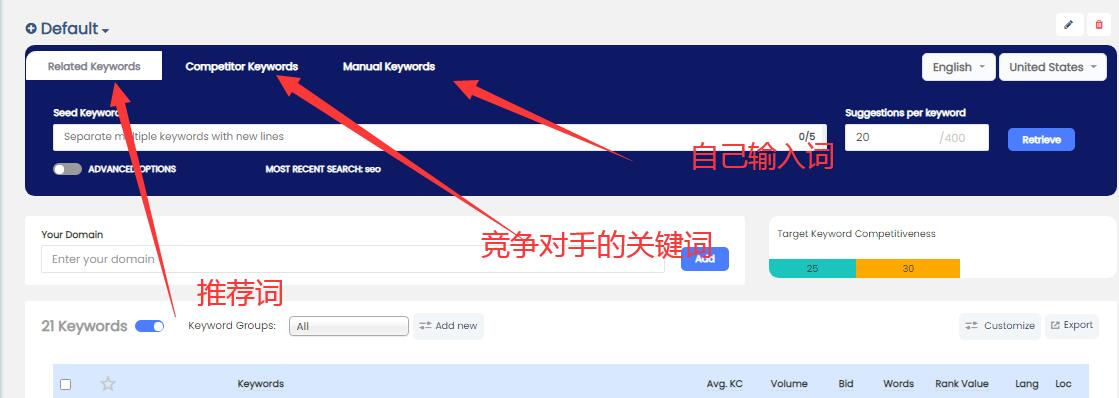
Task: Toggle the Advanced Options switch
Action: click(67, 169)
